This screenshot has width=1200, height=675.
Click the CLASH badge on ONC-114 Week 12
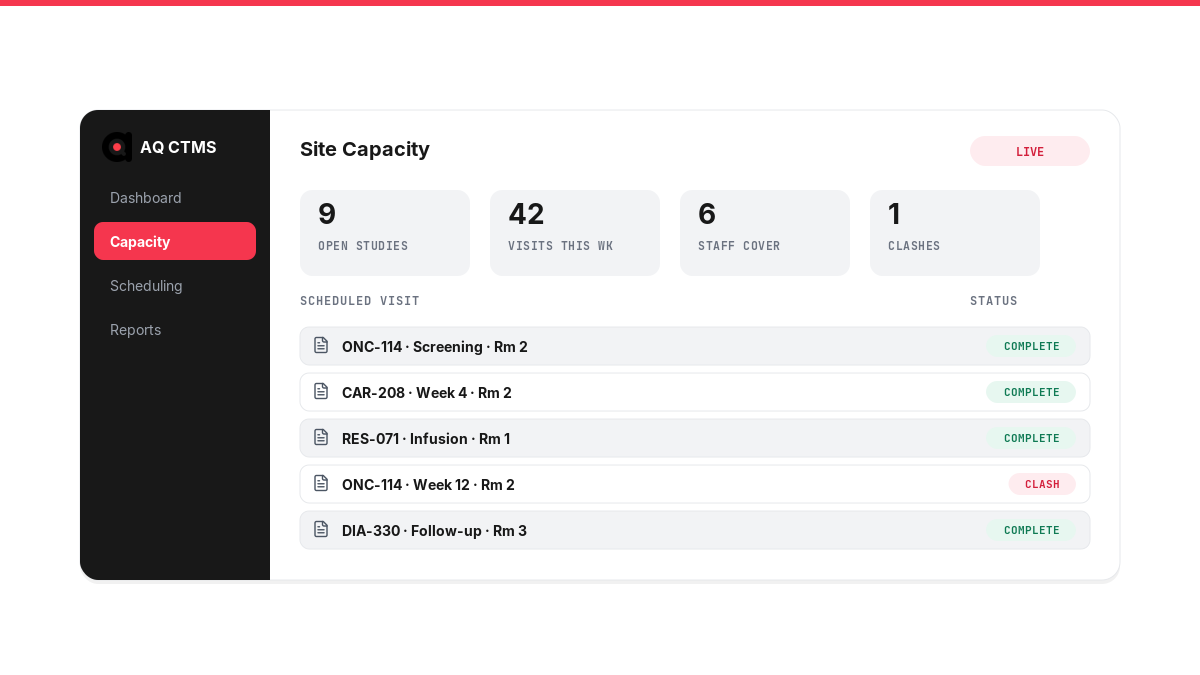[1042, 484]
